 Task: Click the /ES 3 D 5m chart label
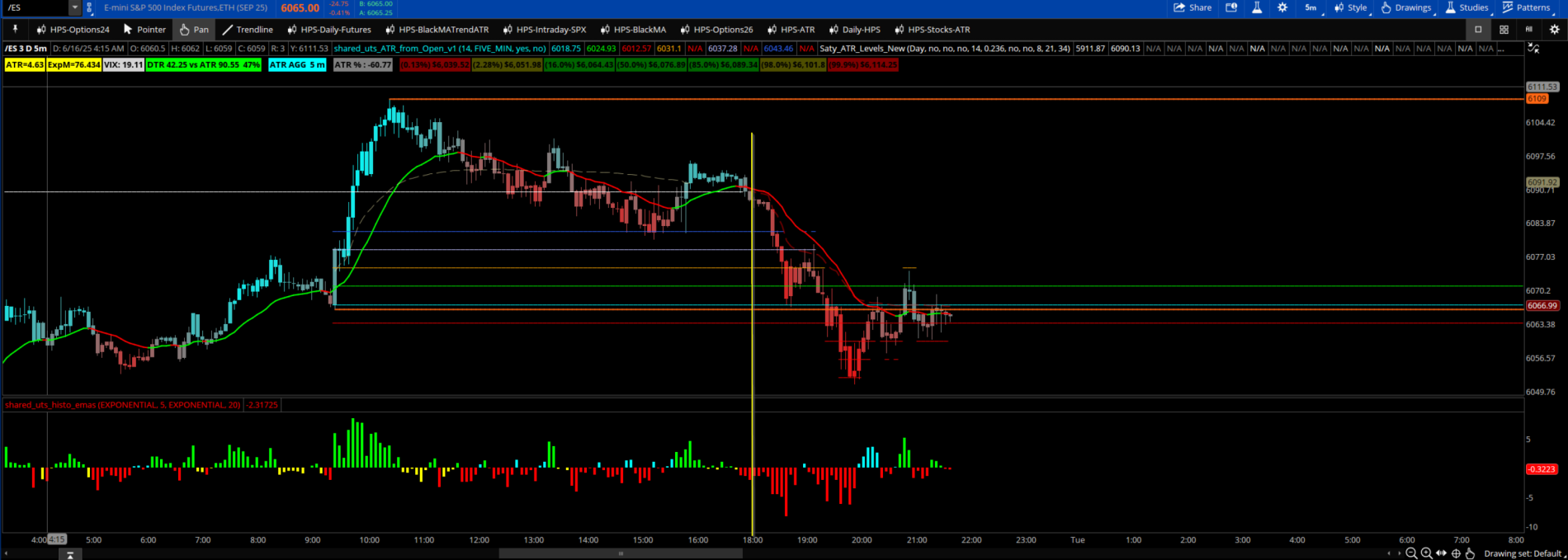26,49
